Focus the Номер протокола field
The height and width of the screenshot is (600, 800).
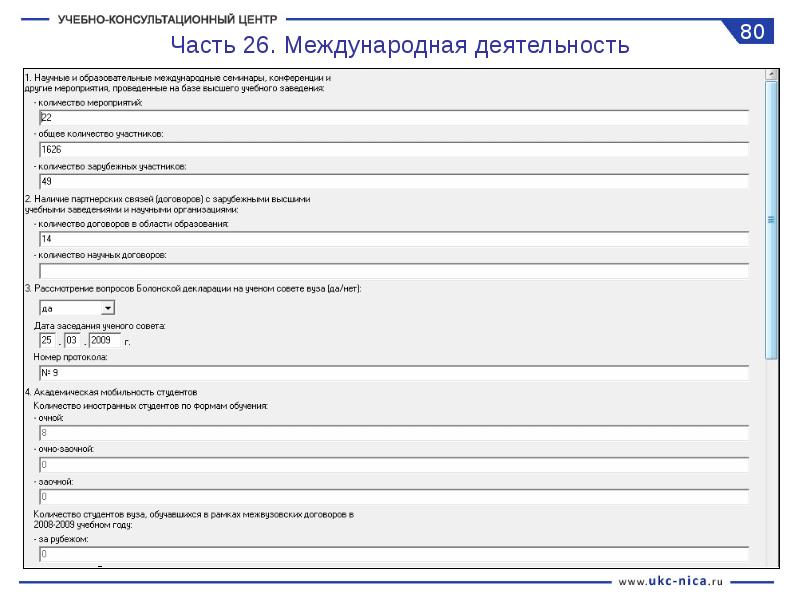[x=393, y=373]
